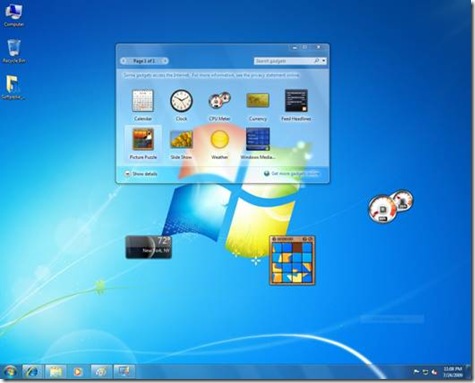This screenshot has width=475, height=383.
Task: Open the search gadgets dropdown arrow
Action: [324, 61]
